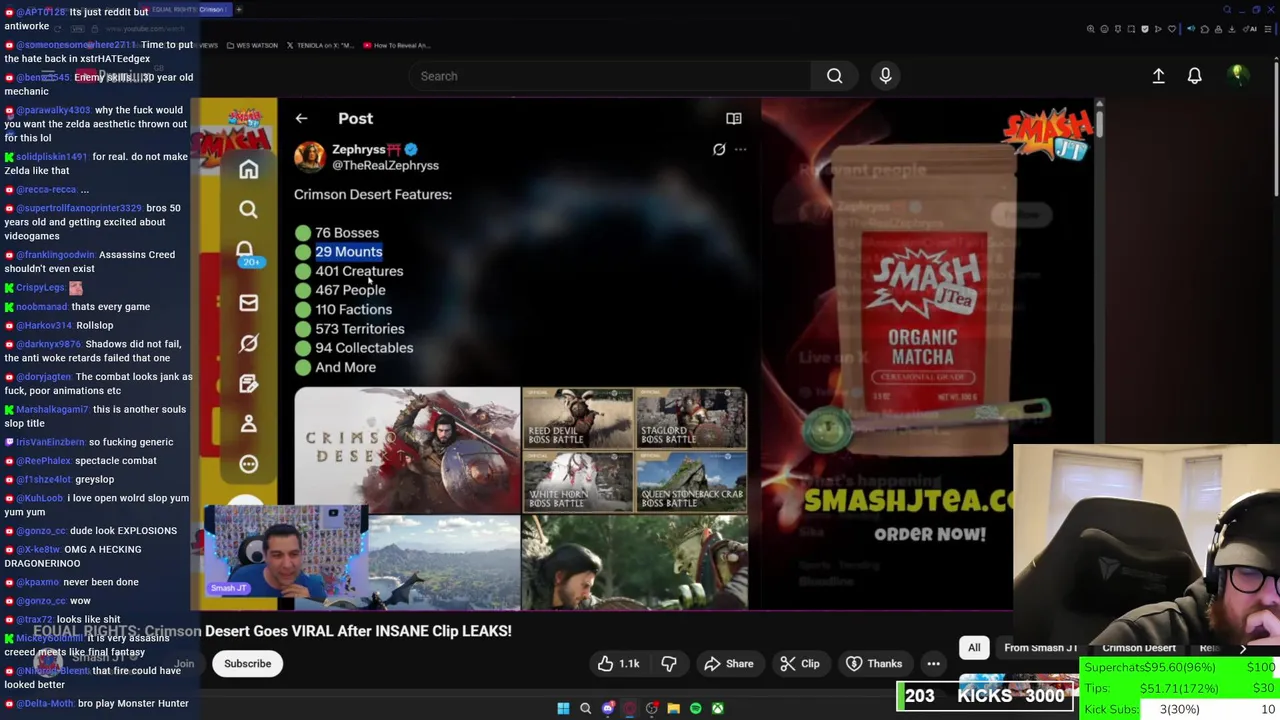Click Queen Stoneback Crab Boss Battle image
Screen dimensions: 1280x720
tap(691, 481)
